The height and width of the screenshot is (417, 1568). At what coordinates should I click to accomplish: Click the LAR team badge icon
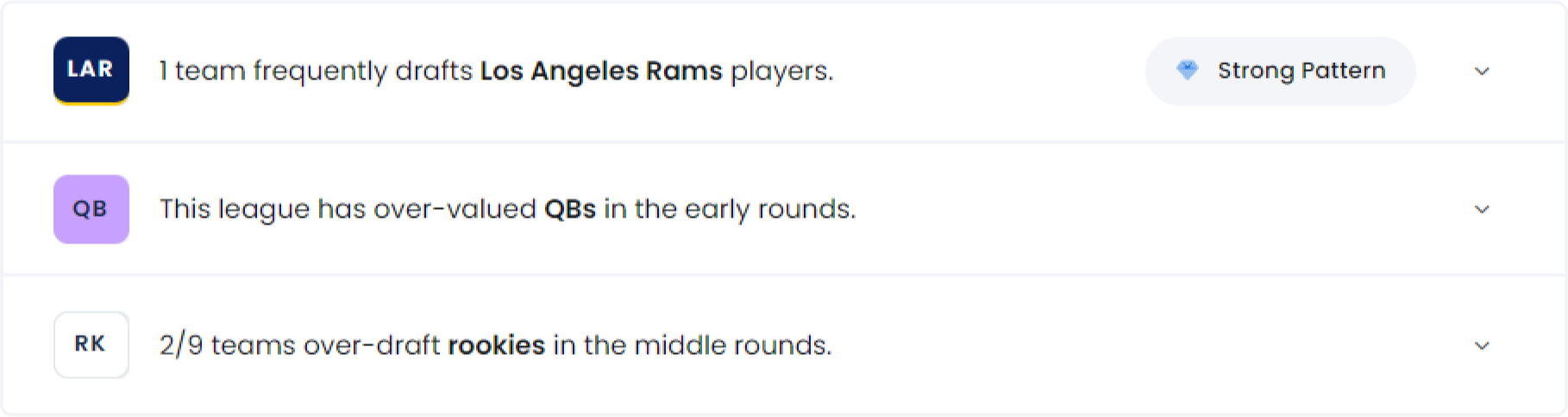[x=91, y=70]
